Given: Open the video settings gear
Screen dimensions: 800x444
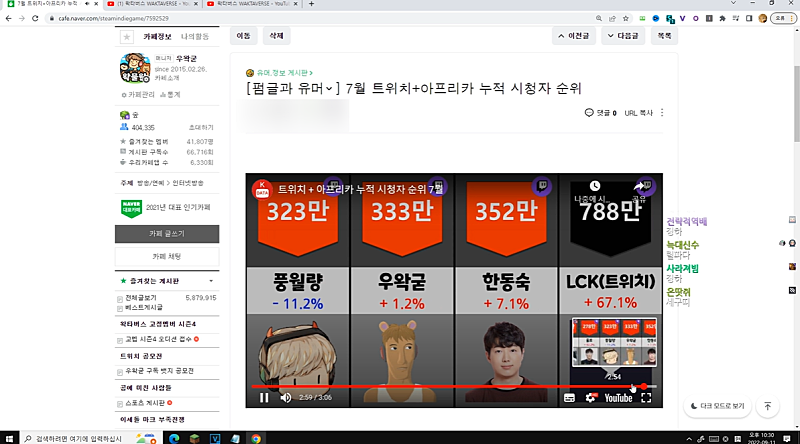Looking at the screenshot, I should (590, 398).
